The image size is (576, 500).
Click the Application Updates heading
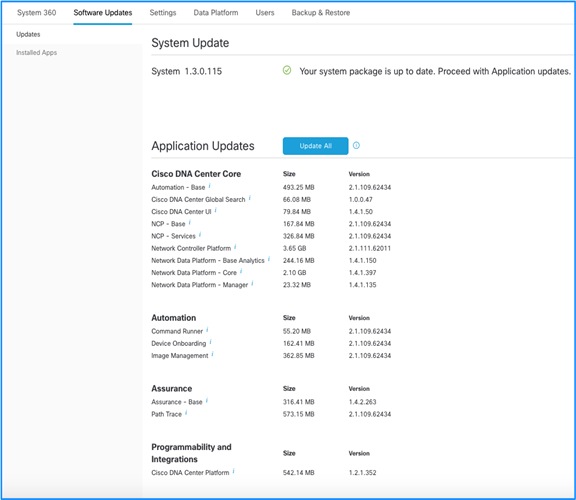tap(203, 146)
